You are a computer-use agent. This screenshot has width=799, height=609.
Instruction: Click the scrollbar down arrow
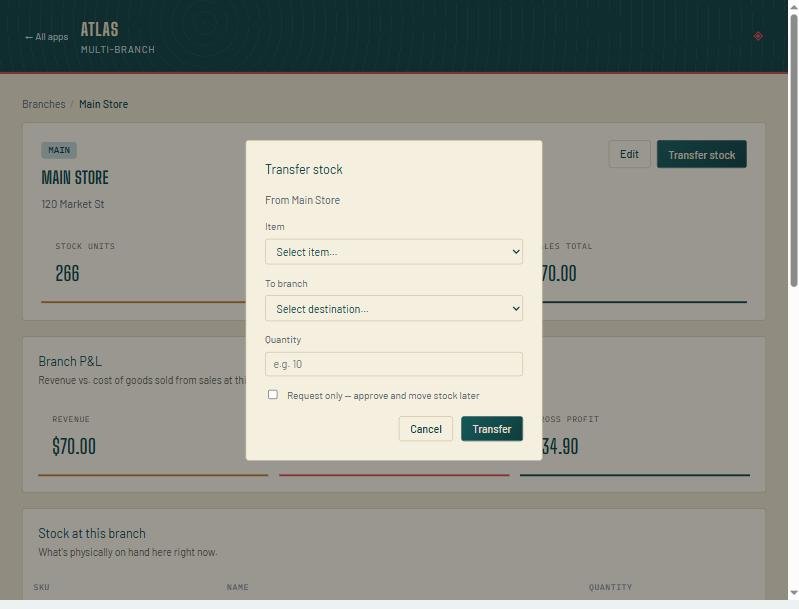pyautogui.click(x=793, y=593)
